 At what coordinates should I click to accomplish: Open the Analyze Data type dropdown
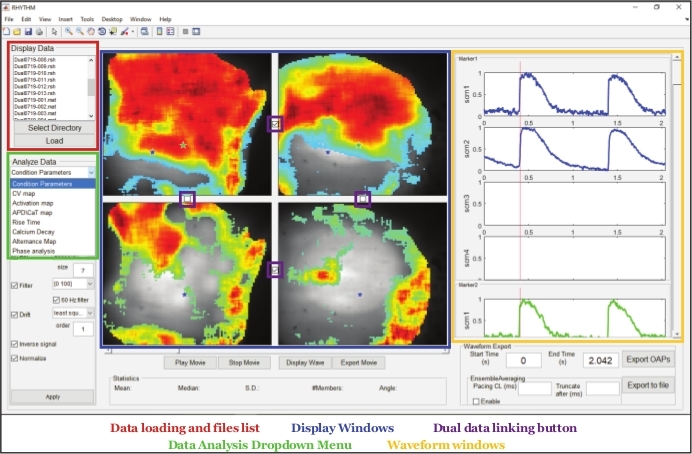[x=53, y=173]
